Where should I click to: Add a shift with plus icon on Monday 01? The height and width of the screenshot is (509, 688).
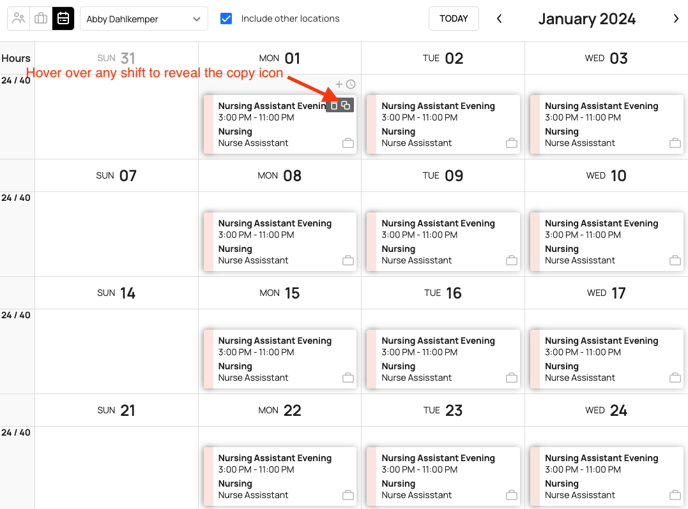point(339,85)
